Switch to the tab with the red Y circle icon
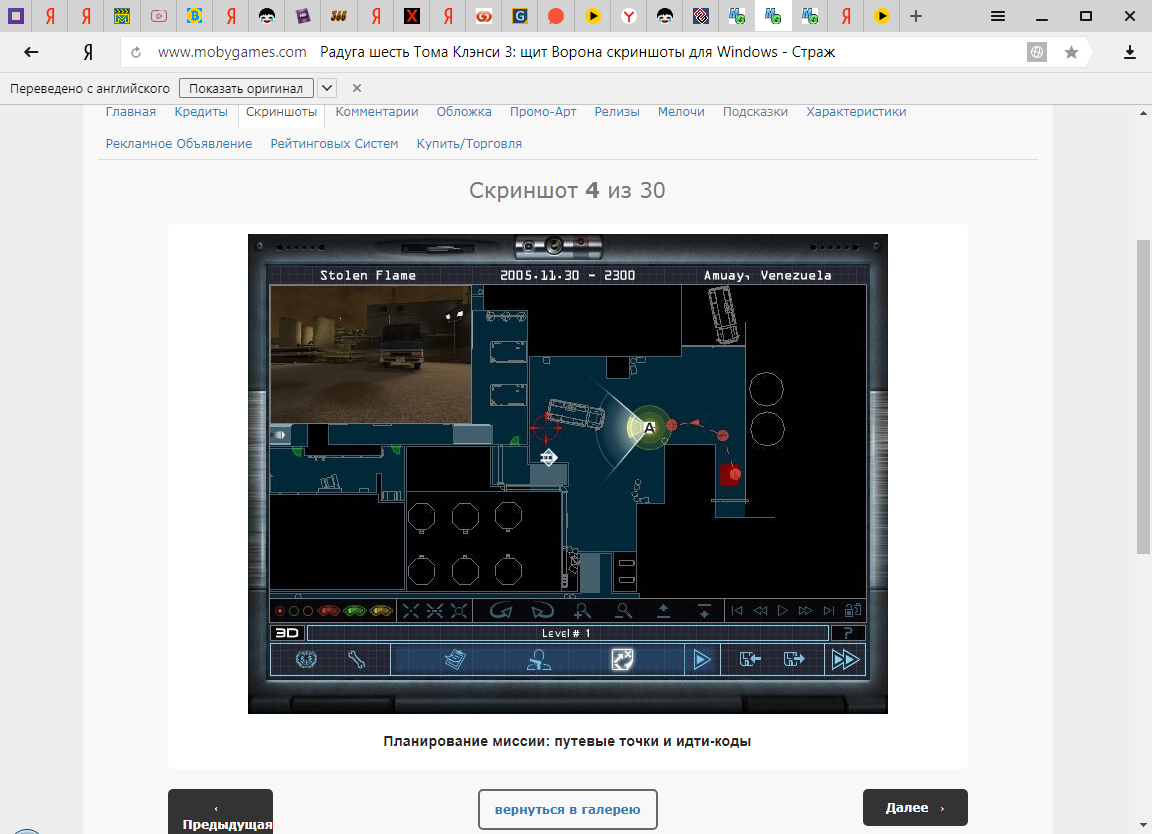Viewport: 1152px width, 834px height. tap(628, 15)
